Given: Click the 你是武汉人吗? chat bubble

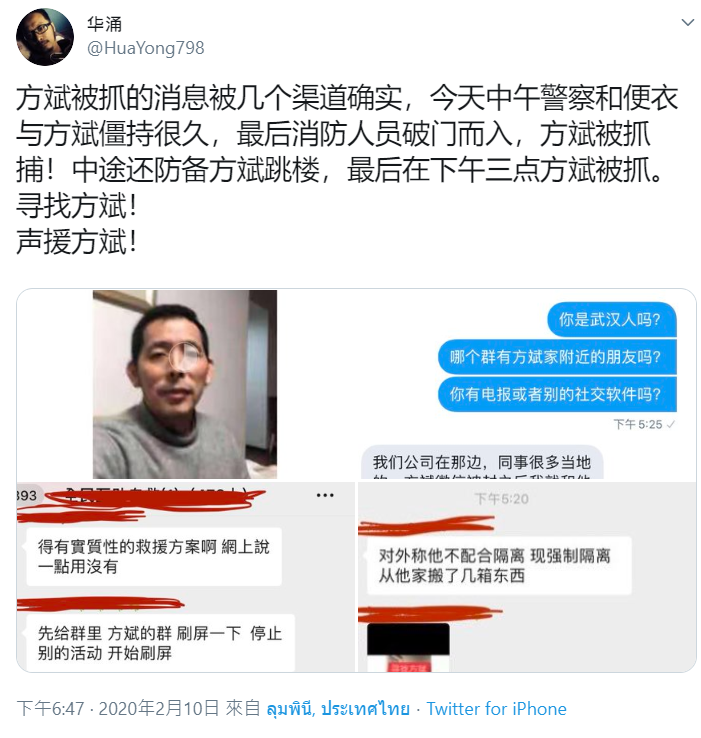Looking at the screenshot, I should pos(612,320).
